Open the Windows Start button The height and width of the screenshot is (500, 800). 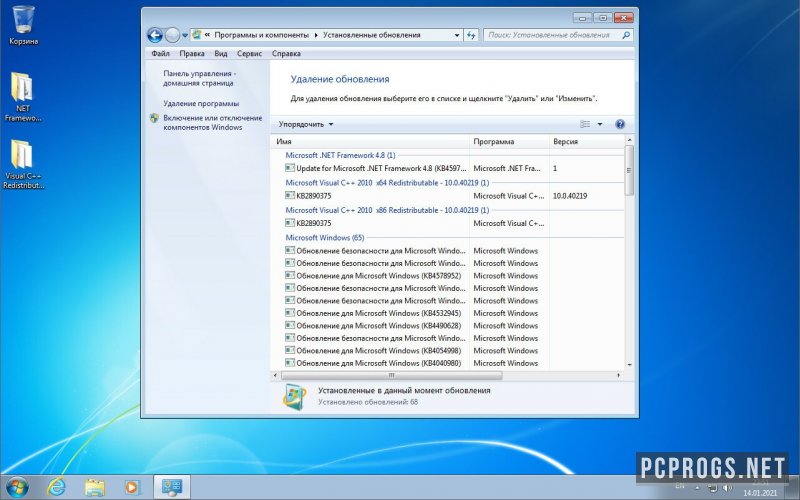17,486
